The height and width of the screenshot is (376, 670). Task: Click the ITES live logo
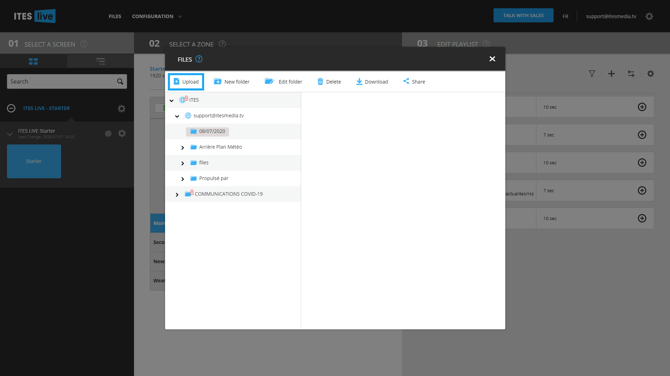coord(35,16)
